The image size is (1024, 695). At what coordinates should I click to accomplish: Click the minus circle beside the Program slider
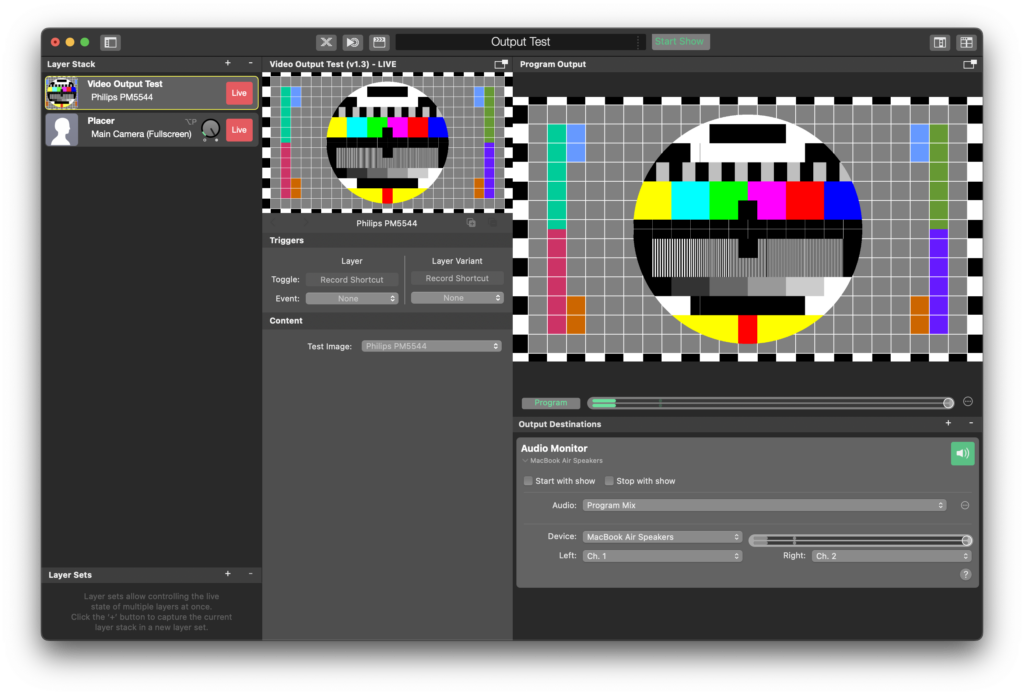pyautogui.click(x=968, y=402)
